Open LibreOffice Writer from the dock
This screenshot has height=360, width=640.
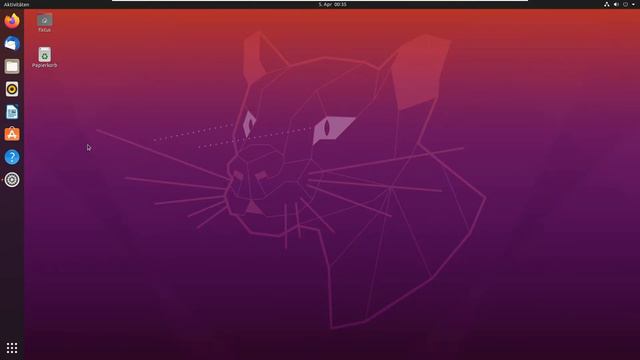click(12, 112)
